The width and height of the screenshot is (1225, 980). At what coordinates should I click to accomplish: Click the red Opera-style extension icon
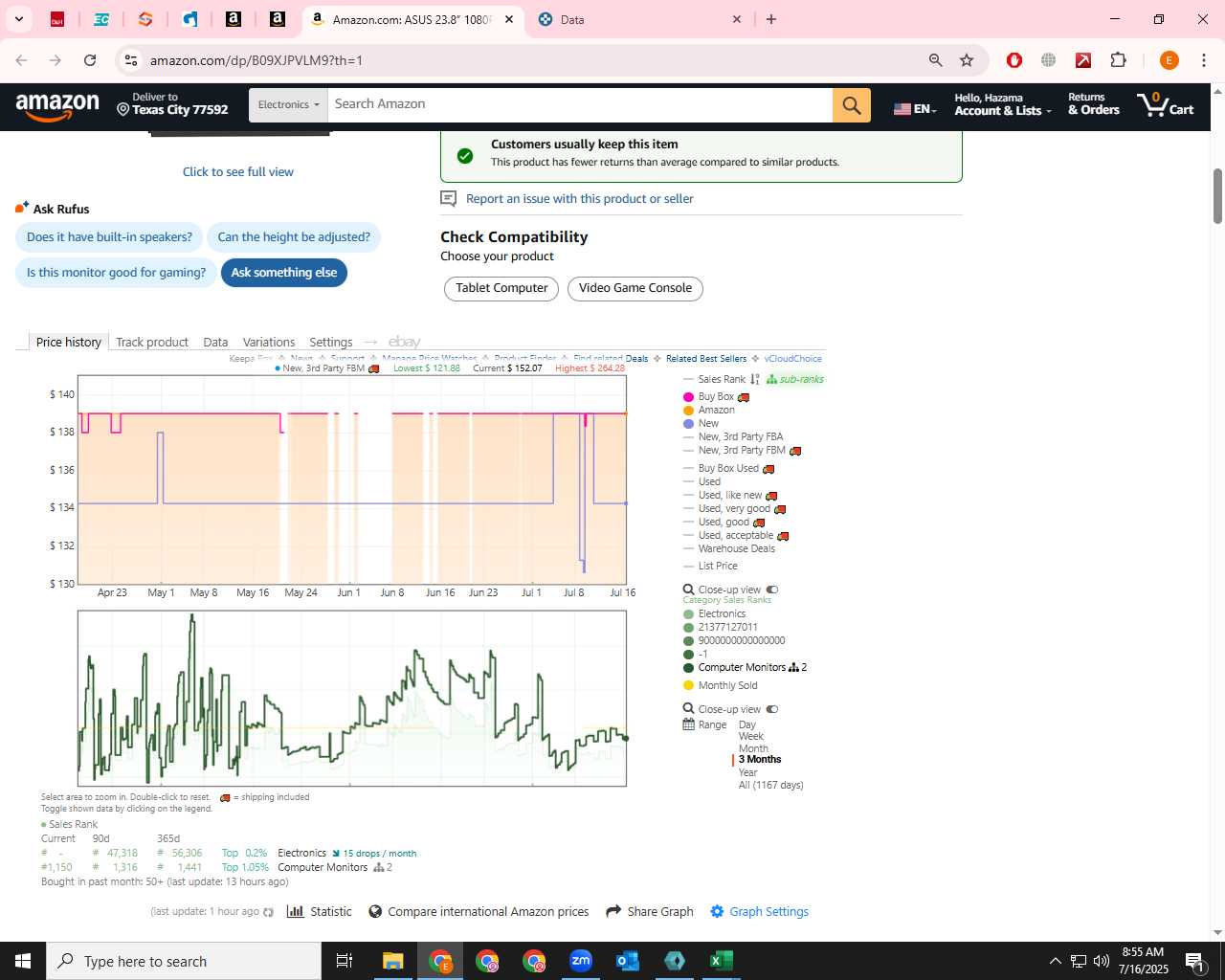(x=1014, y=60)
